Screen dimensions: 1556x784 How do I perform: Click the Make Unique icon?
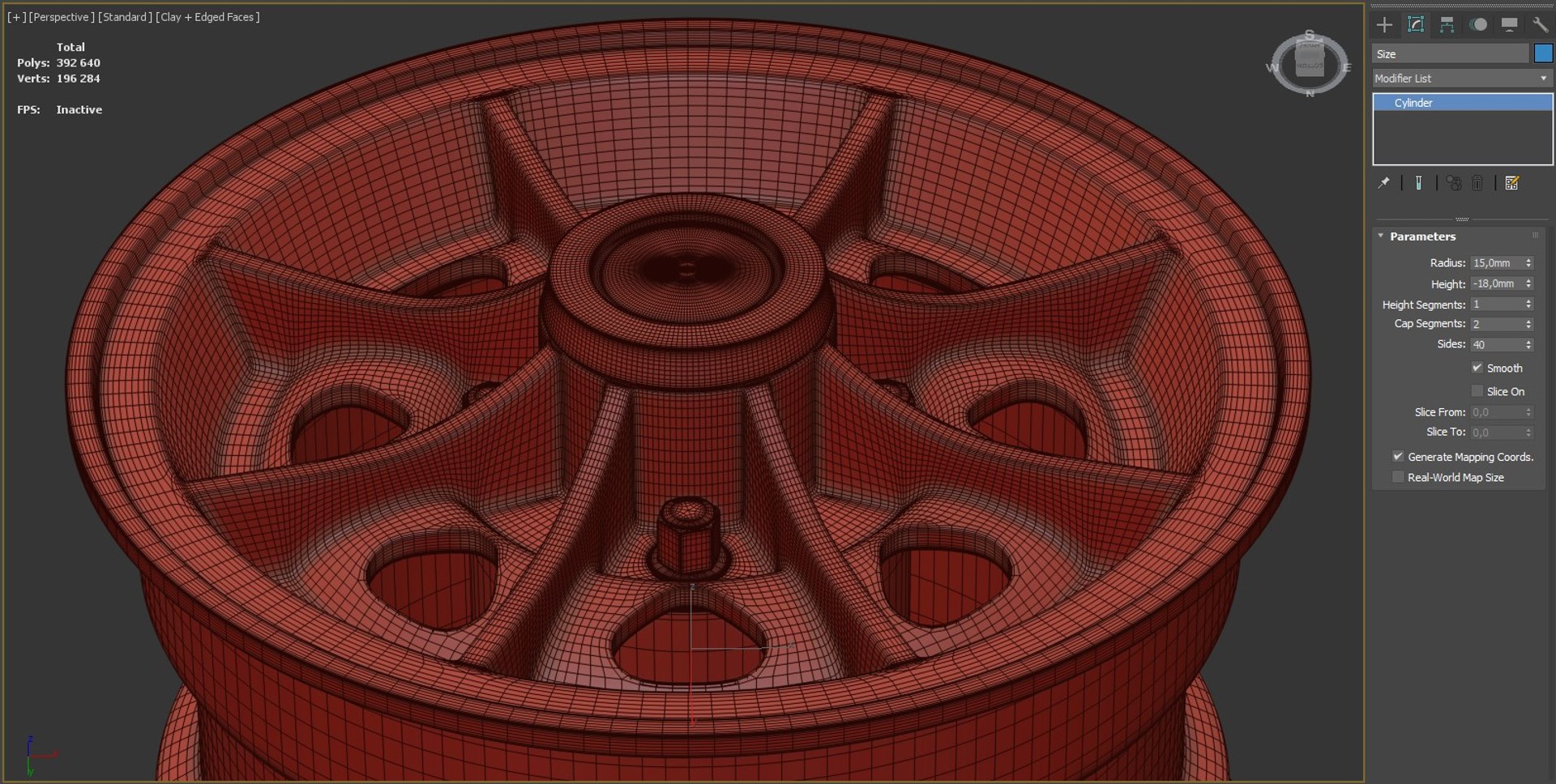click(x=1454, y=183)
